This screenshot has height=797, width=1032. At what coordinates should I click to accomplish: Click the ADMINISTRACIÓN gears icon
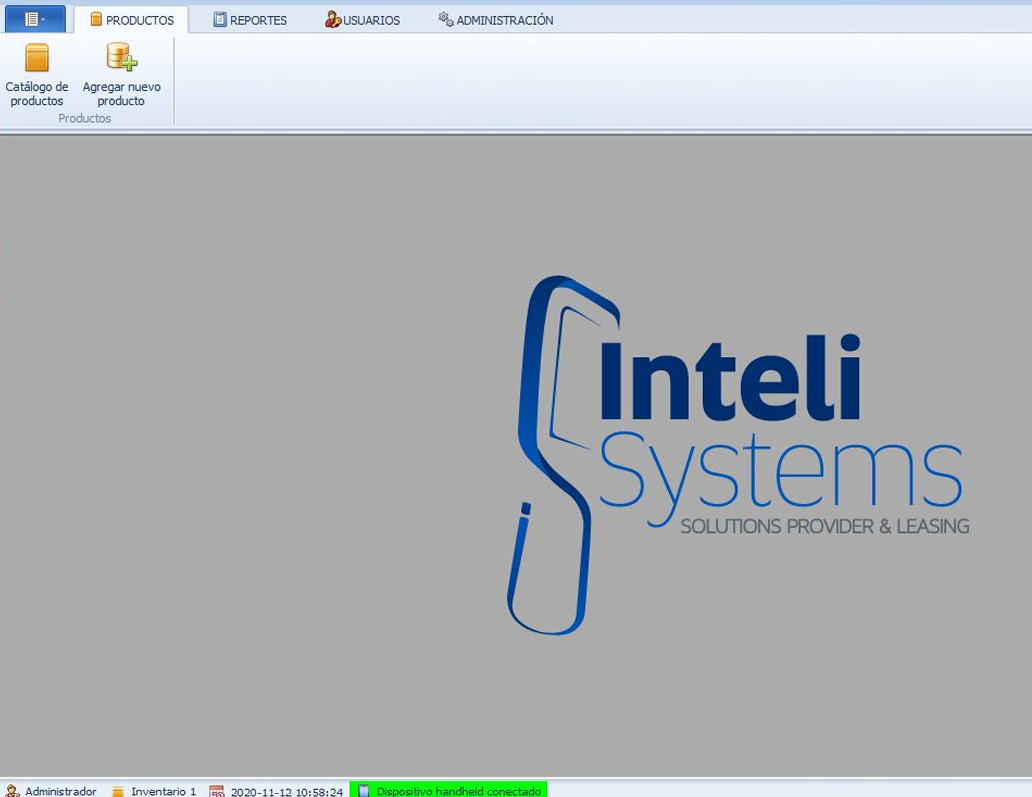coord(446,19)
